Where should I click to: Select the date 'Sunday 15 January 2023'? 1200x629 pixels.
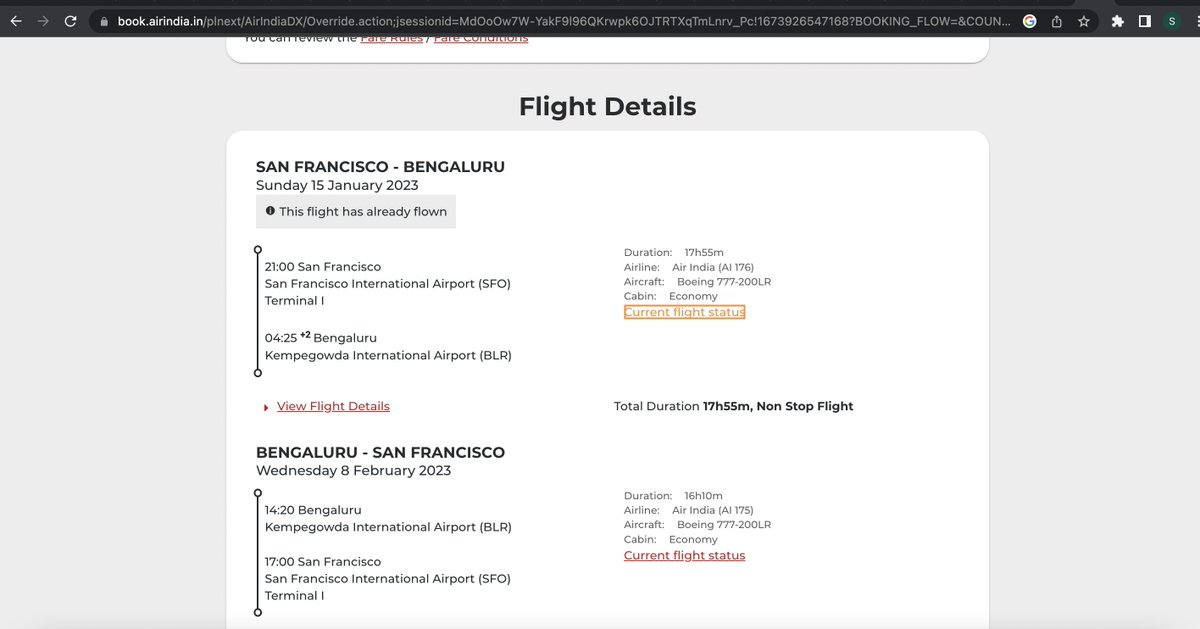(x=337, y=185)
